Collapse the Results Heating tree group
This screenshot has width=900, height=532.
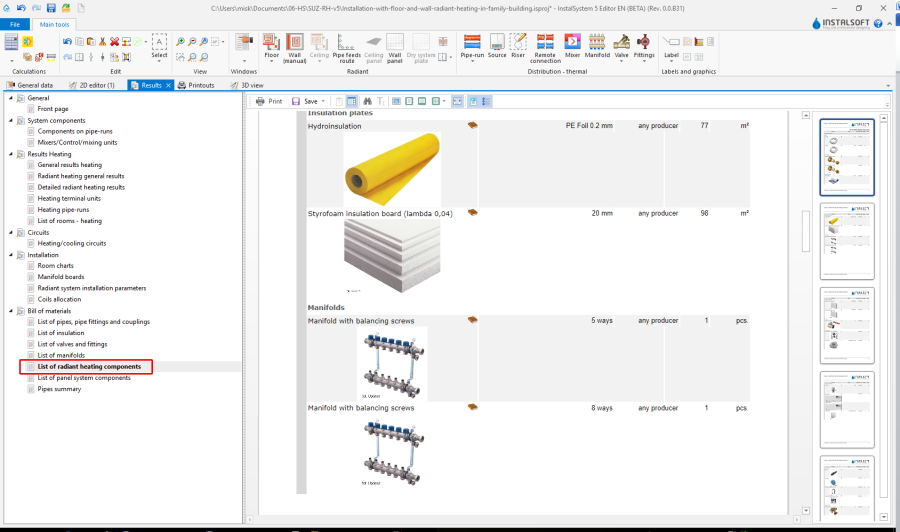10,154
